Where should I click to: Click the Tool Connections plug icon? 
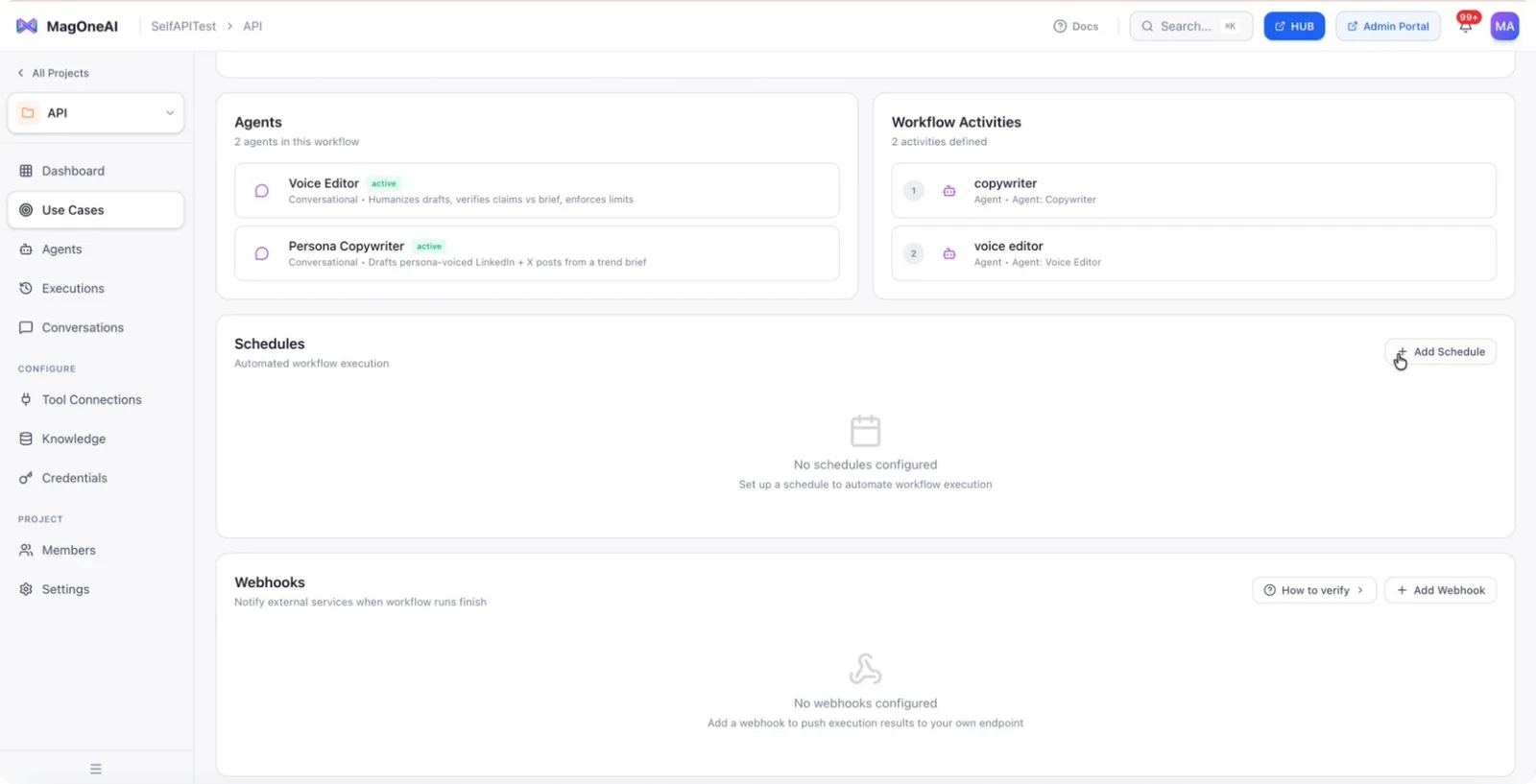click(x=26, y=399)
